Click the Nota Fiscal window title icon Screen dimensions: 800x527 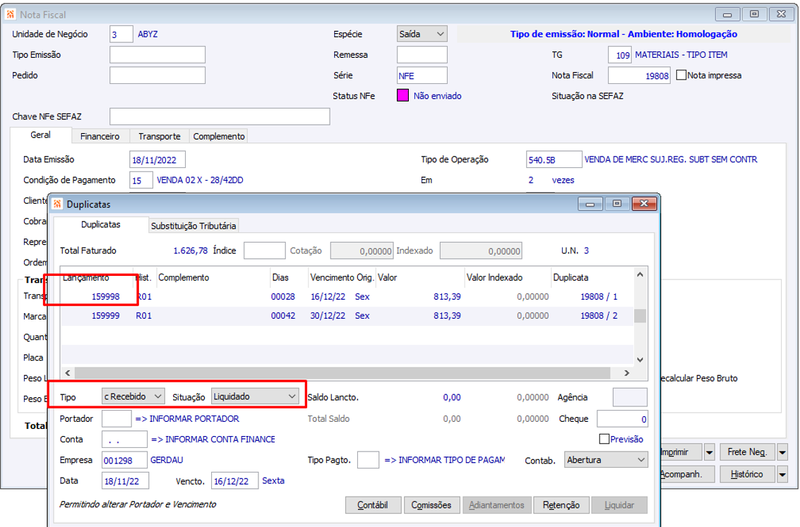10,14
